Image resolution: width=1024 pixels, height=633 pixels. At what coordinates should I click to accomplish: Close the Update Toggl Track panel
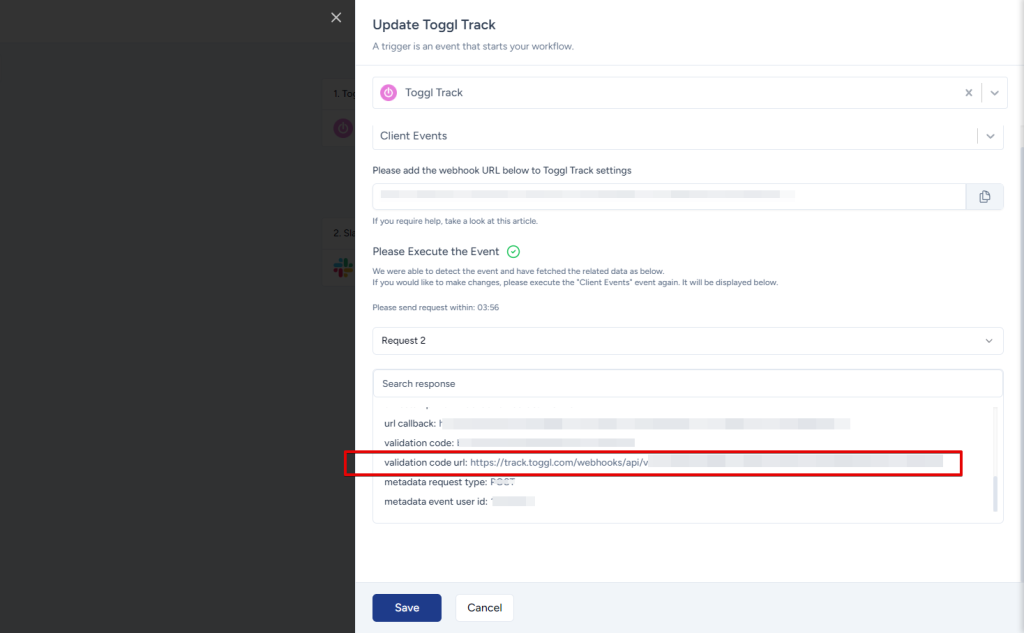tap(336, 18)
